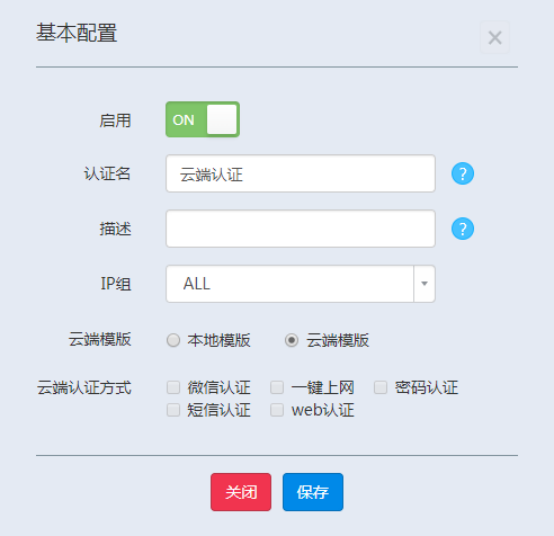Click the red 关闭 button
This screenshot has height=536, width=554.
coord(241,492)
